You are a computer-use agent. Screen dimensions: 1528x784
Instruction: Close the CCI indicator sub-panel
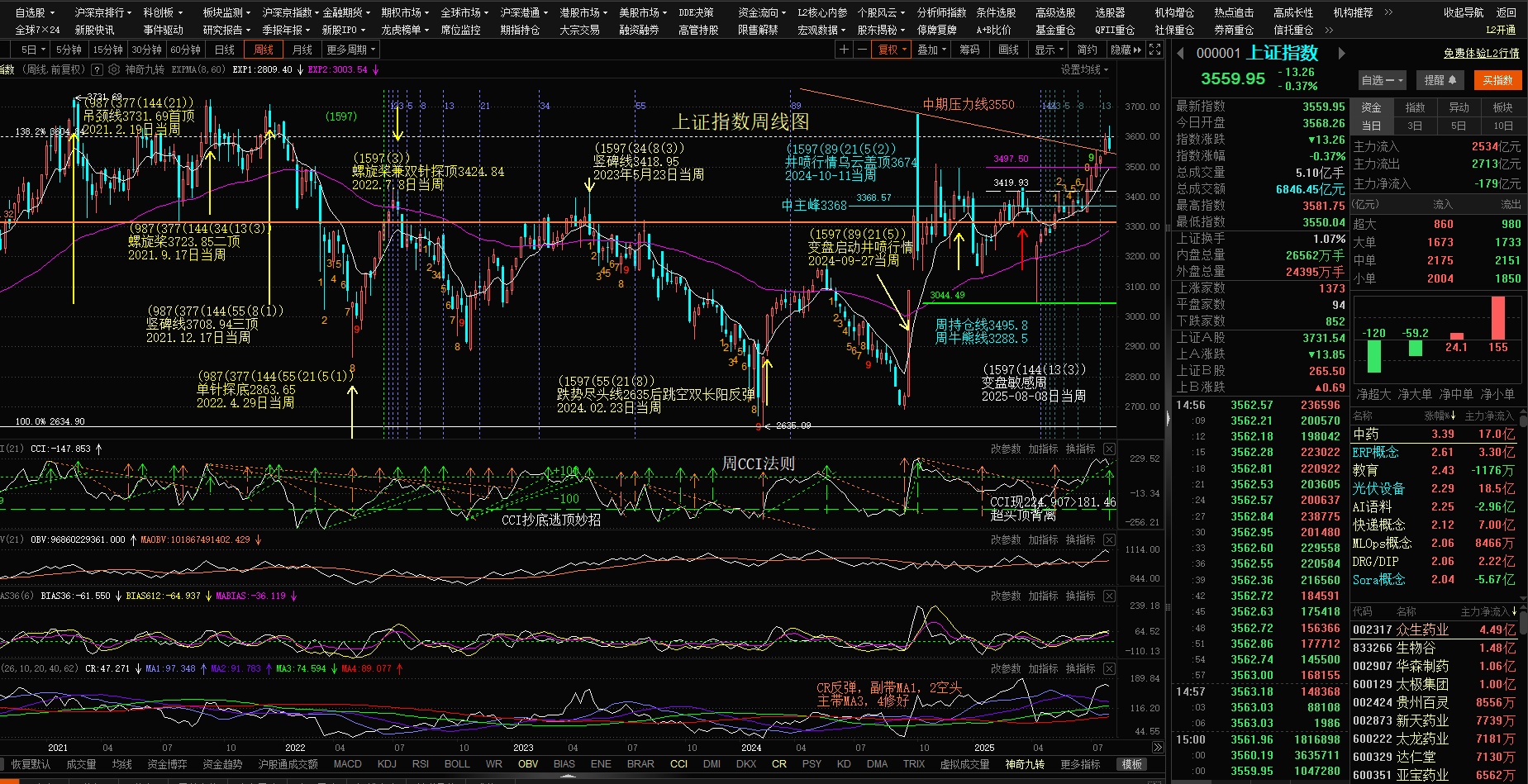click(x=1109, y=449)
